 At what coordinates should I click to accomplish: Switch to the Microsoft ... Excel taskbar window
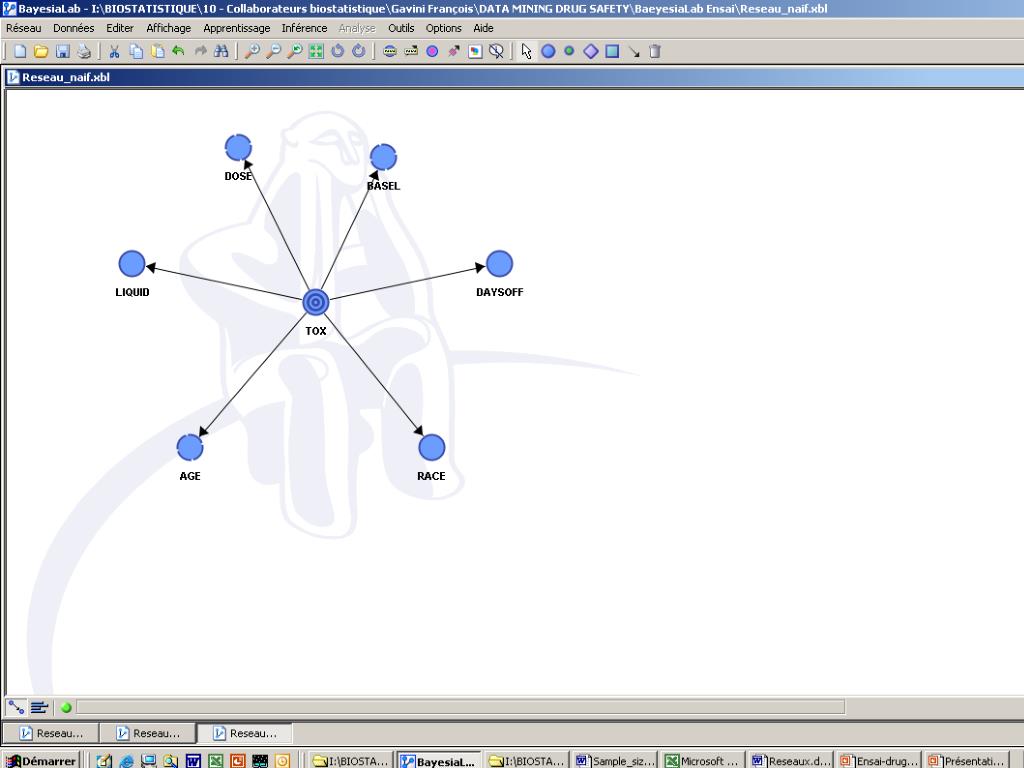(703, 761)
